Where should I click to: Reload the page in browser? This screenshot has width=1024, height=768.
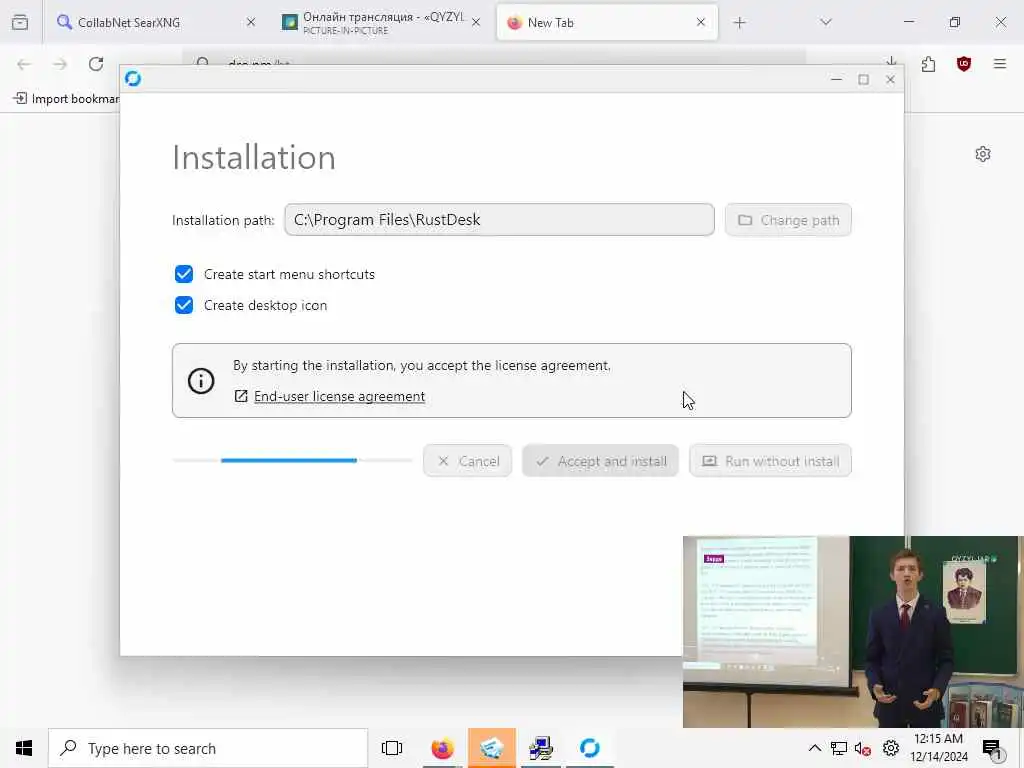coord(96,64)
